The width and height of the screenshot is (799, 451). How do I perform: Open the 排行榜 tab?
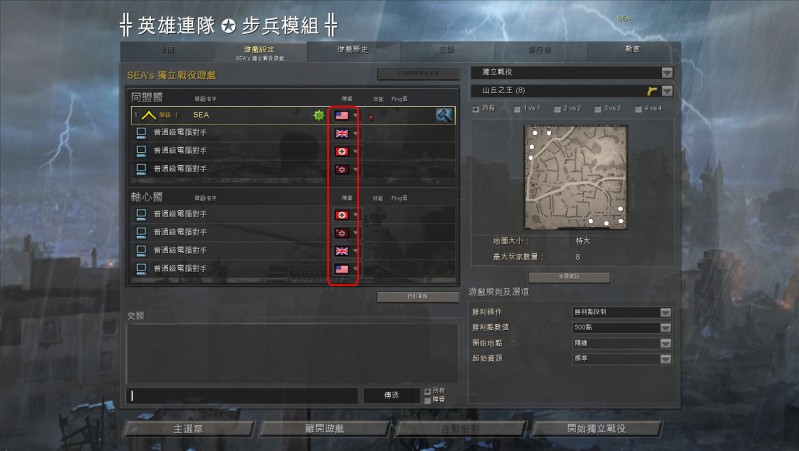[x=540, y=50]
